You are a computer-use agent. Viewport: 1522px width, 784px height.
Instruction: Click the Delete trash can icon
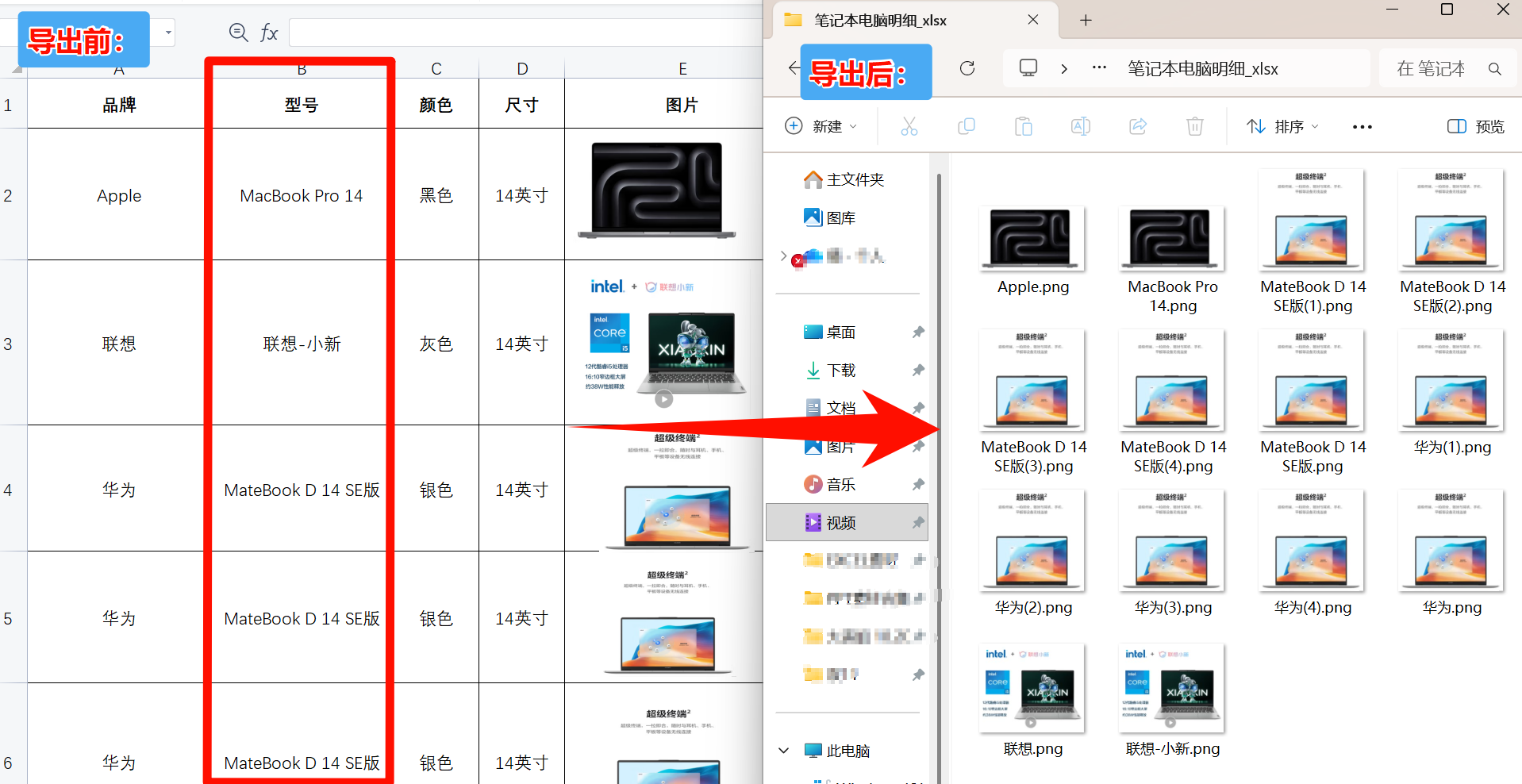coord(1194,126)
